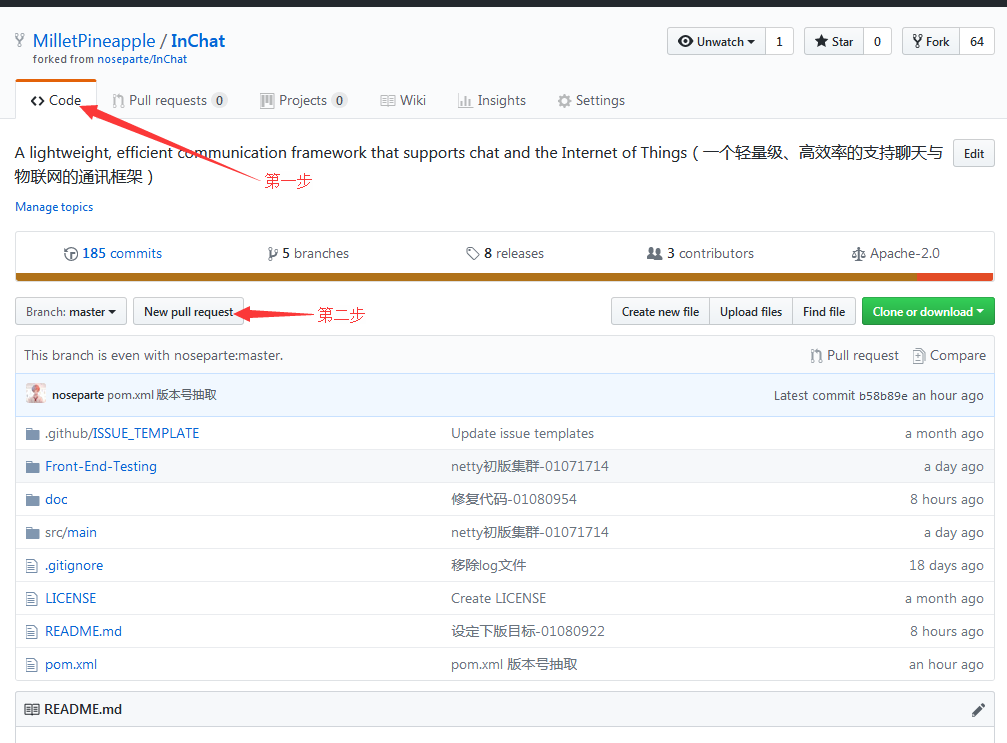Click the Edit description button
1007x743 pixels.
coord(974,153)
